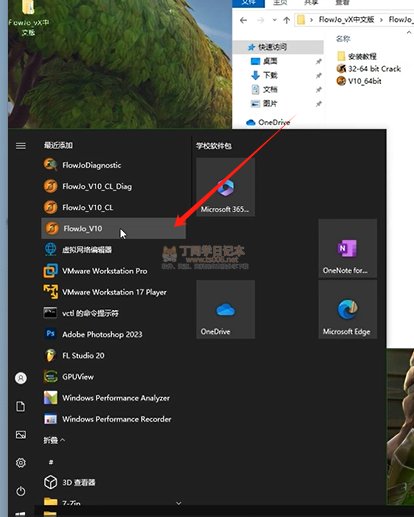Launch FlowJo_V10_CL_Diag from the Start menu
414x517 pixels.
pos(113,186)
